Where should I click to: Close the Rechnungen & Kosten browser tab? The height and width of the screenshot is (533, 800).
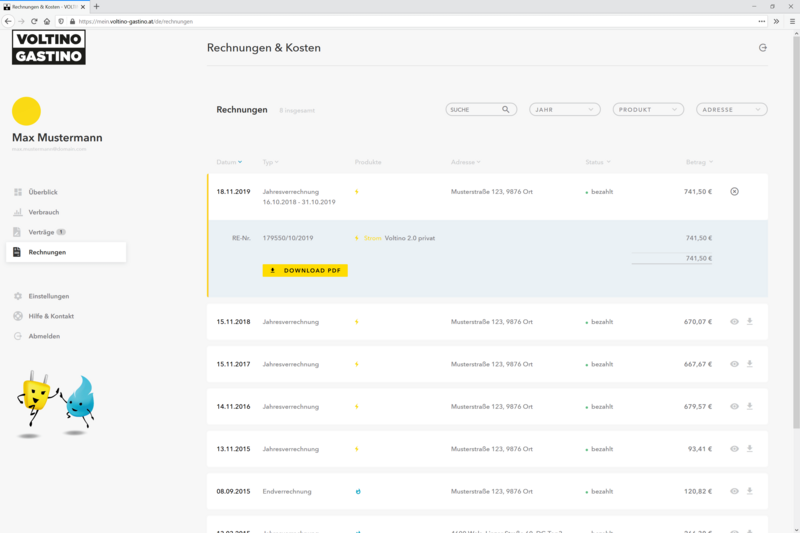[83, 7]
